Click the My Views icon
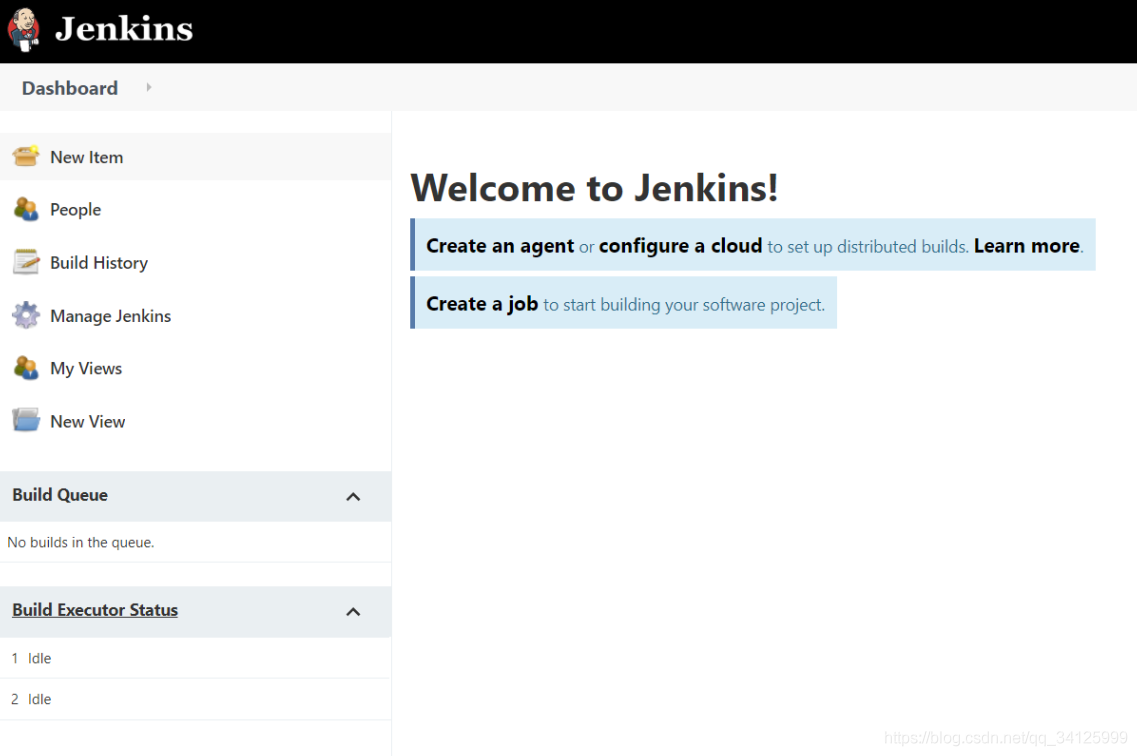The width and height of the screenshot is (1137, 756). click(x=26, y=367)
